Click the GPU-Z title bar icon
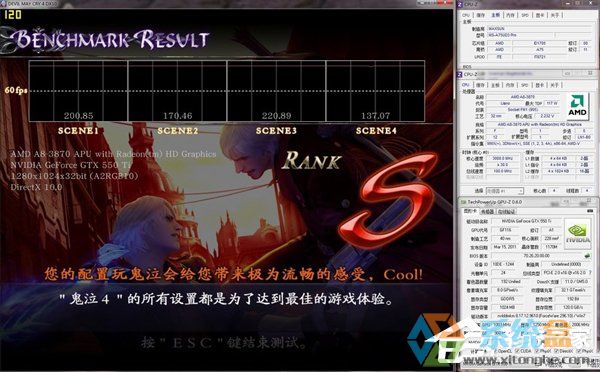The image size is (600, 372). click(x=463, y=202)
